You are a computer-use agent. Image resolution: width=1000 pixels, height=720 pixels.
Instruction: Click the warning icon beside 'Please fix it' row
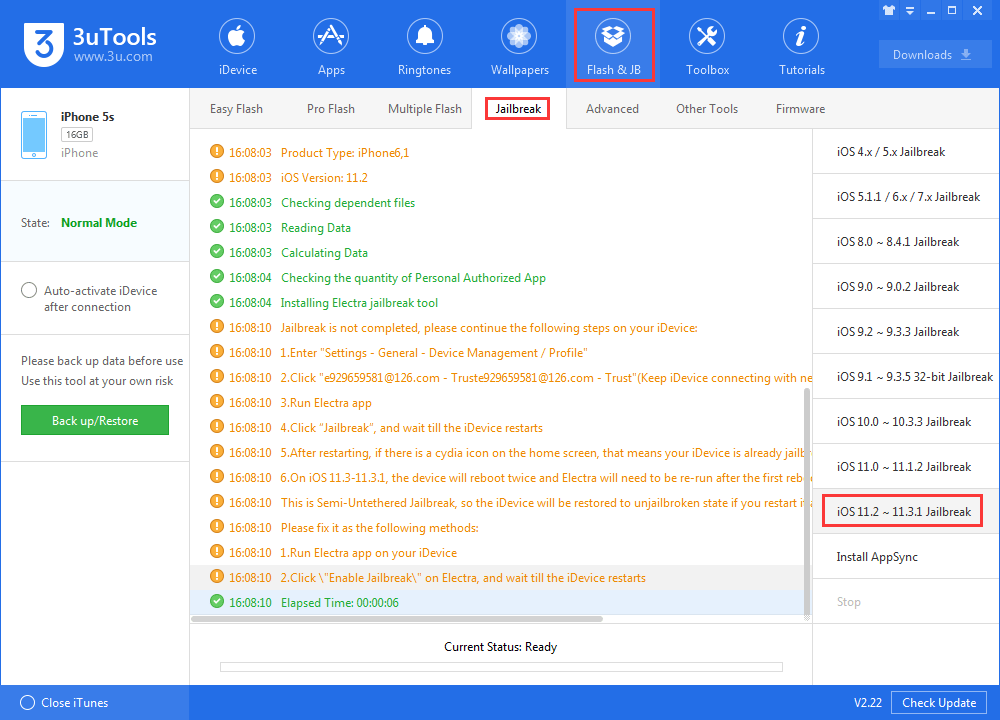[217, 527]
